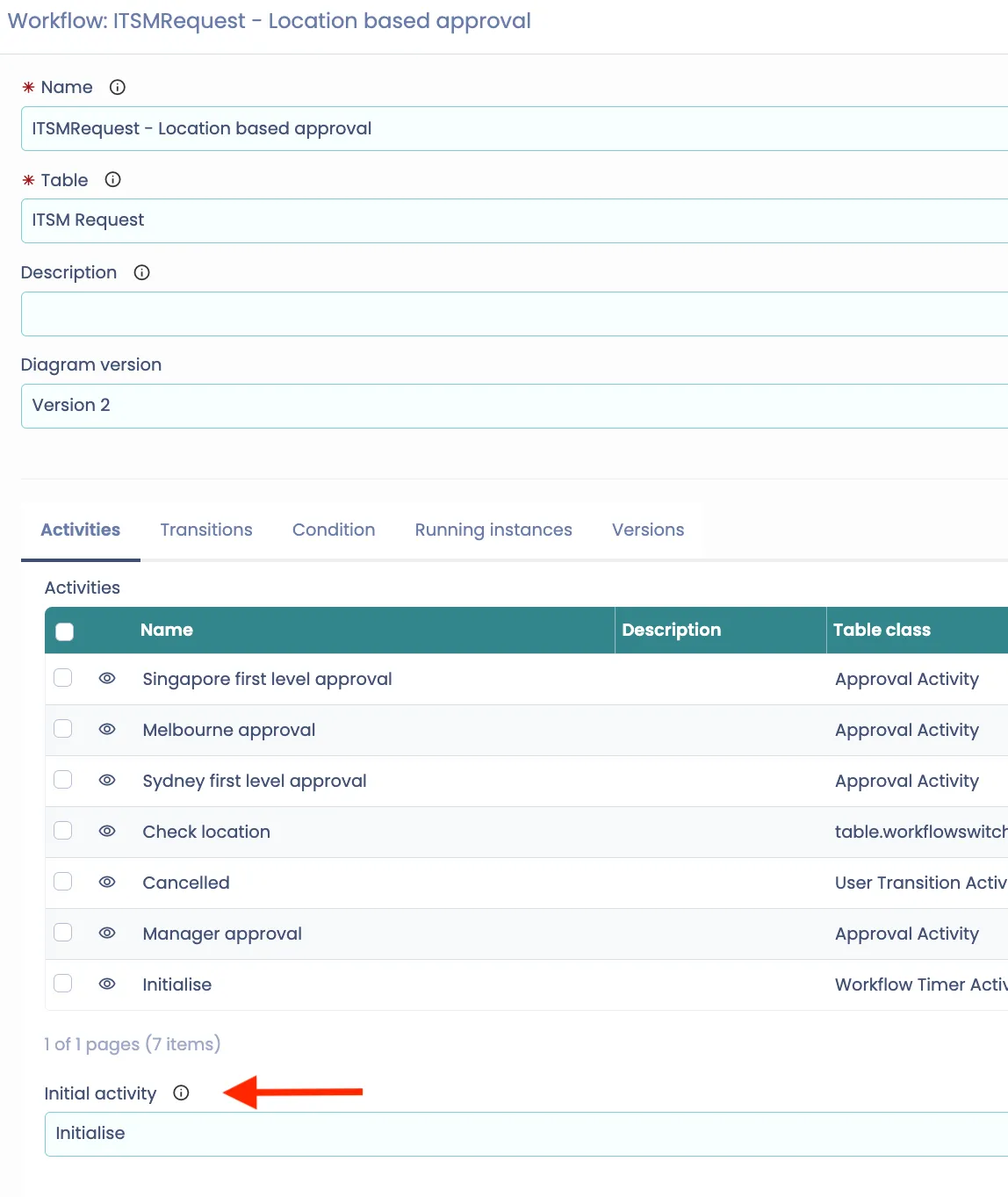Open eye icon for Sydney first level approval
This screenshot has width=1008, height=1197.
tap(107, 780)
